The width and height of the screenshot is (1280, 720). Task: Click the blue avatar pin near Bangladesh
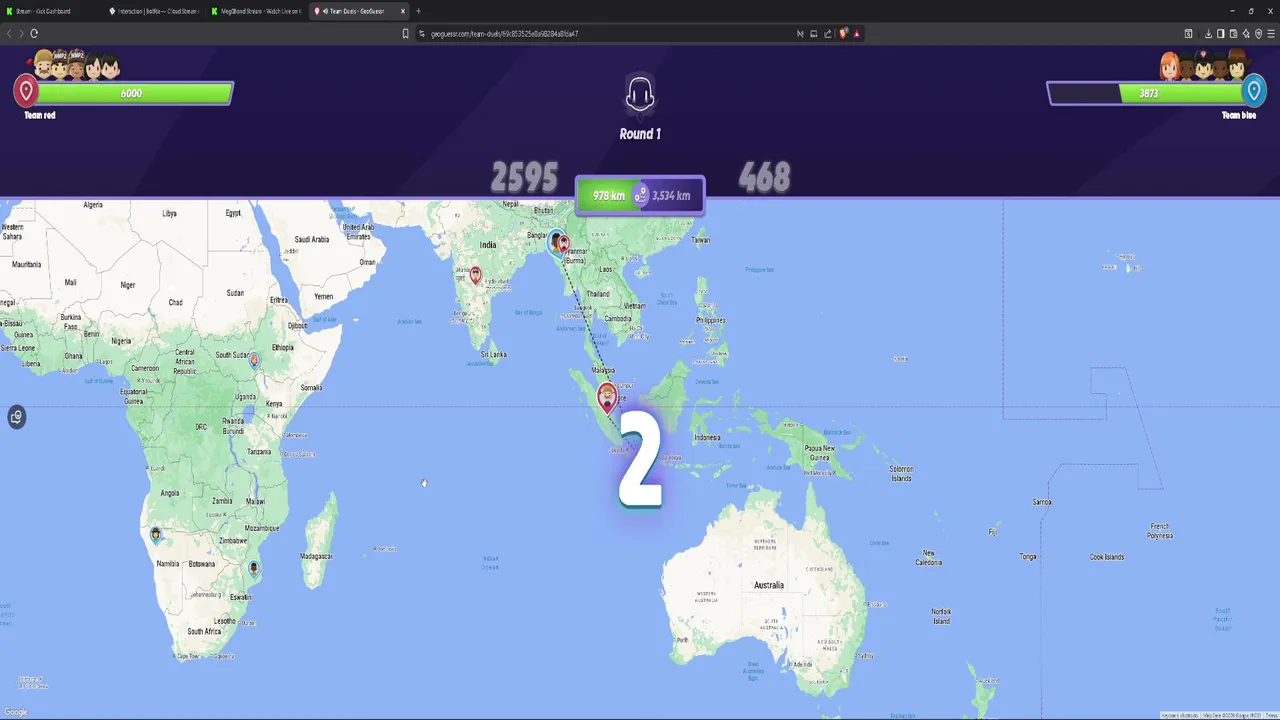(555, 241)
